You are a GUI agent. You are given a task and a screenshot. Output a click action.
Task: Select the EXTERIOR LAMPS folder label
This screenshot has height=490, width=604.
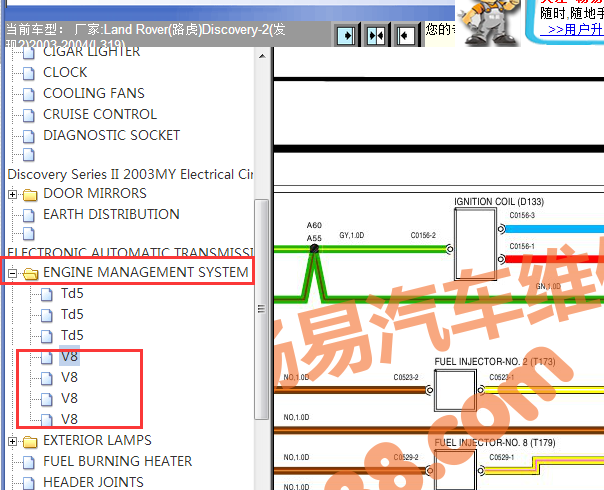[97, 440]
